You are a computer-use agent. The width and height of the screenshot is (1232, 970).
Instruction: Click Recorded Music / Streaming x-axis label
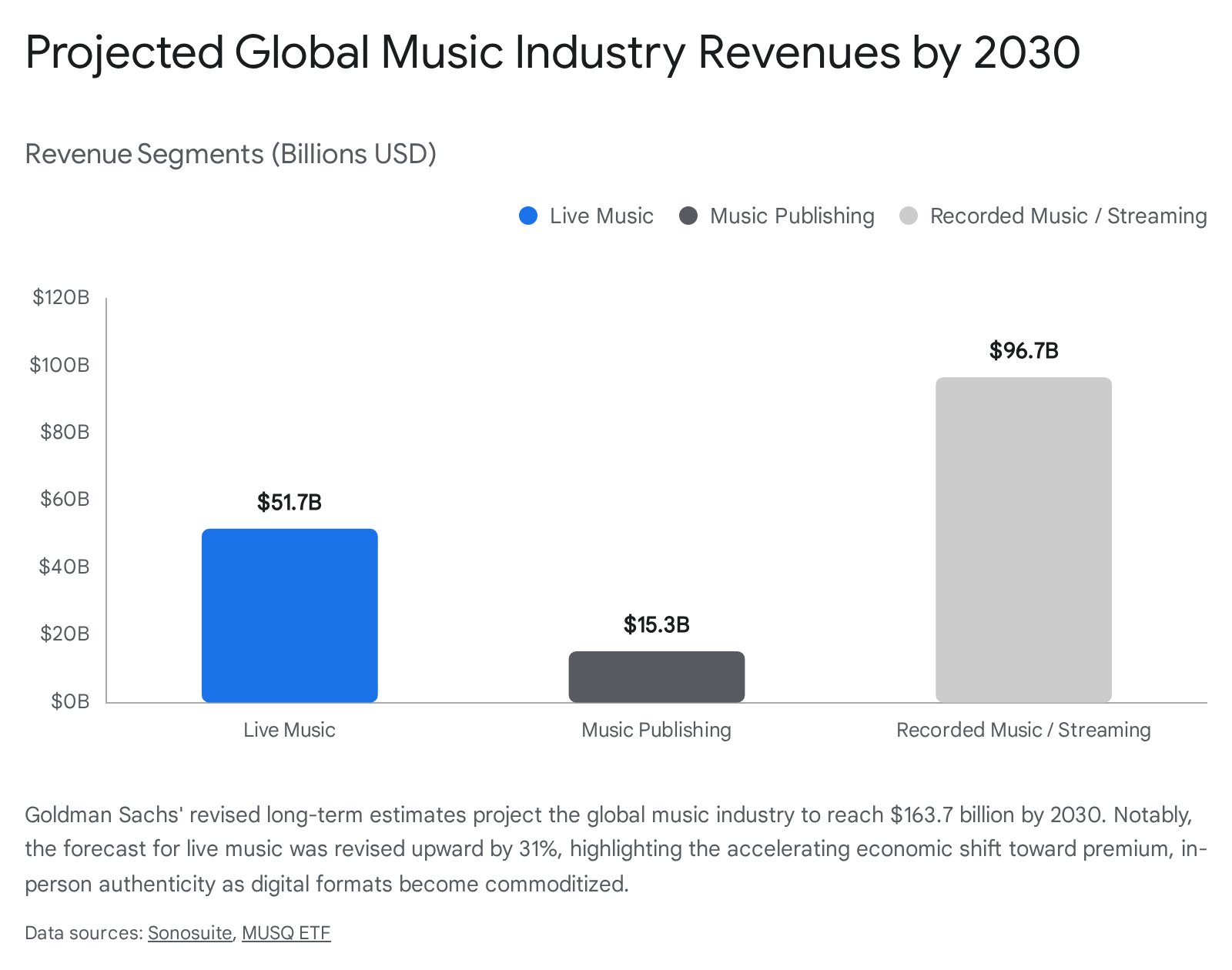[x=1023, y=730]
